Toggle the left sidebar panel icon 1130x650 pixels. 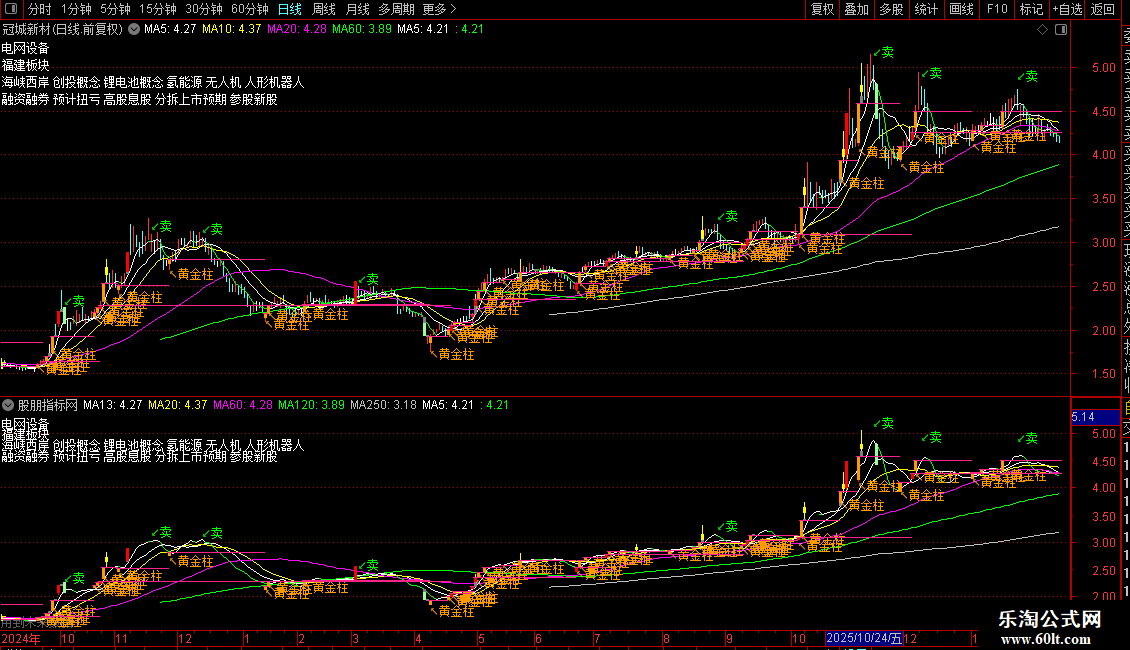click(x=11, y=9)
